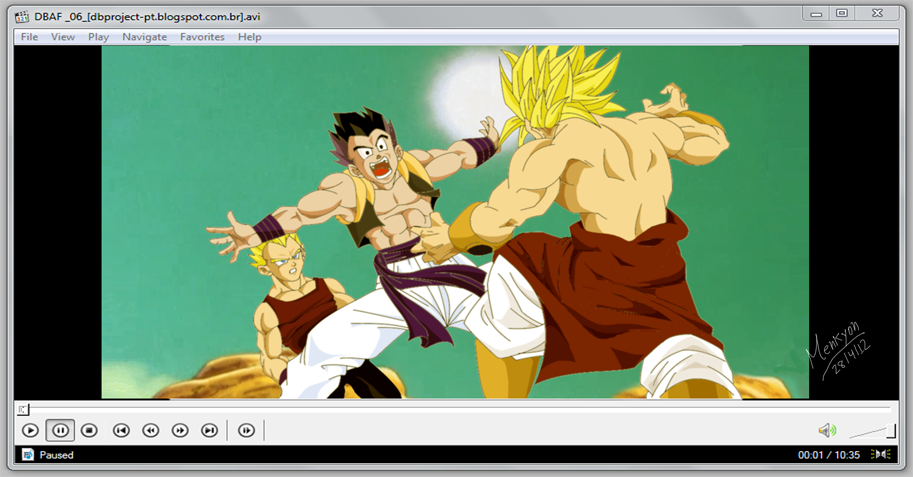913x477 pixels.
Task: Close the player window
Action: 877,13
